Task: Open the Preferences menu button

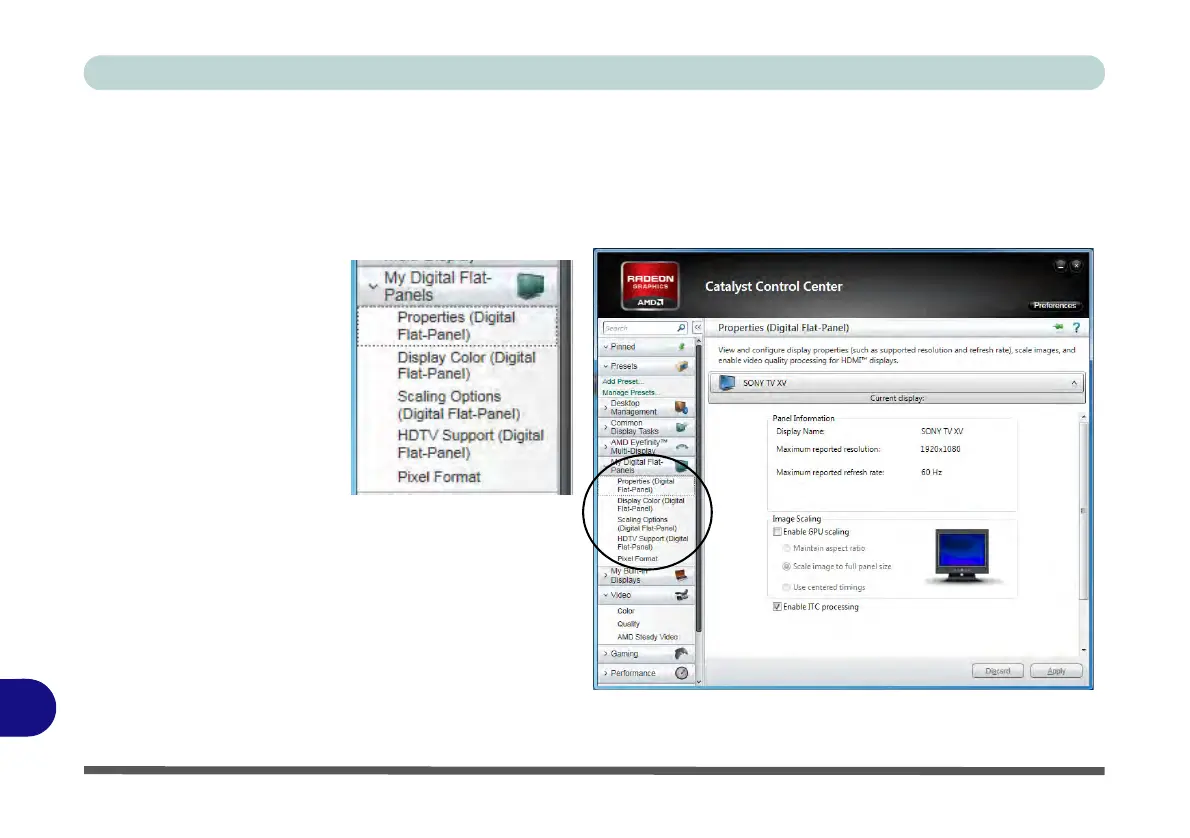Action: [x=1055, y=305]
